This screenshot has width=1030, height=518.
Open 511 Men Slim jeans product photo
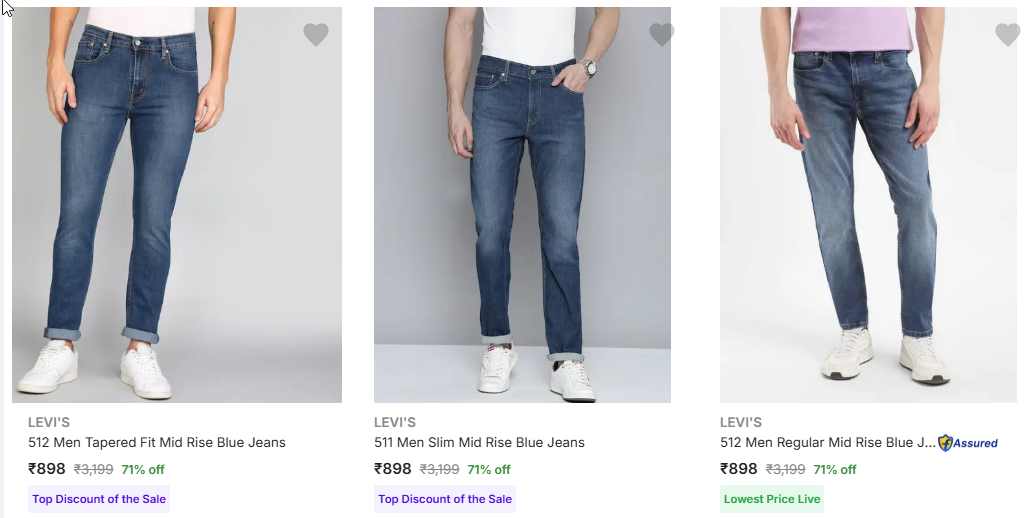click(x=522, y=205)
